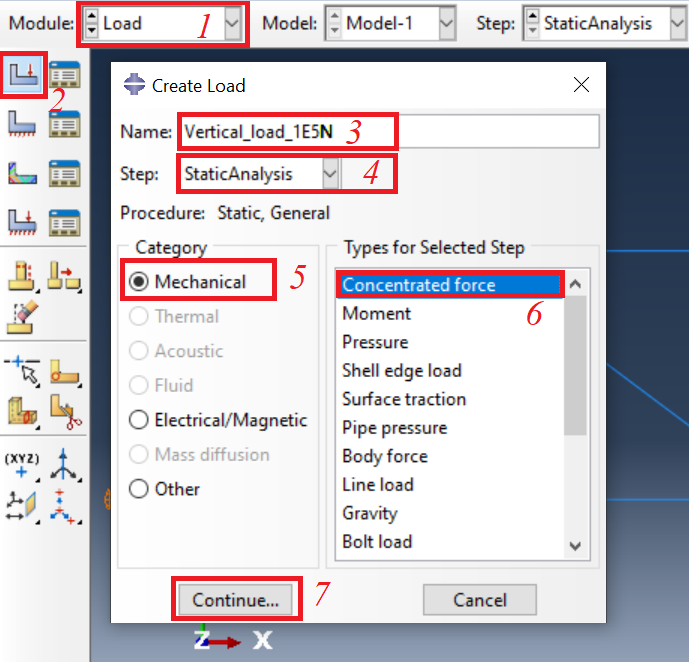Image resolution: width=689 pixels, height=662 pixels.
Task: Select the Create Load Case tool
Action: [22, 222]
